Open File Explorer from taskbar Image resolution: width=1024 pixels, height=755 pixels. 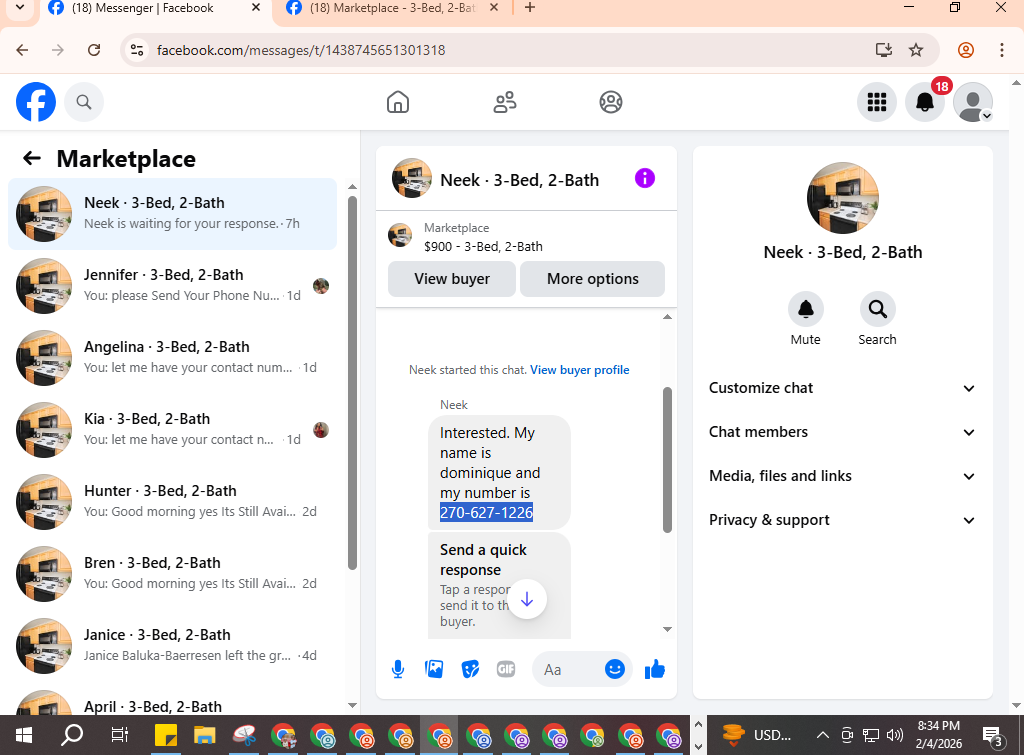(x=205, y=735)
